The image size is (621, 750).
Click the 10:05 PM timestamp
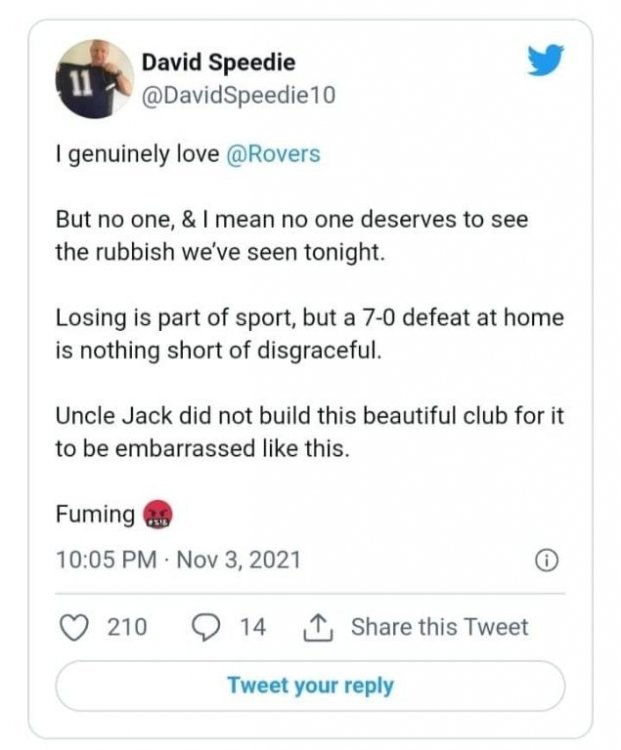105,561
